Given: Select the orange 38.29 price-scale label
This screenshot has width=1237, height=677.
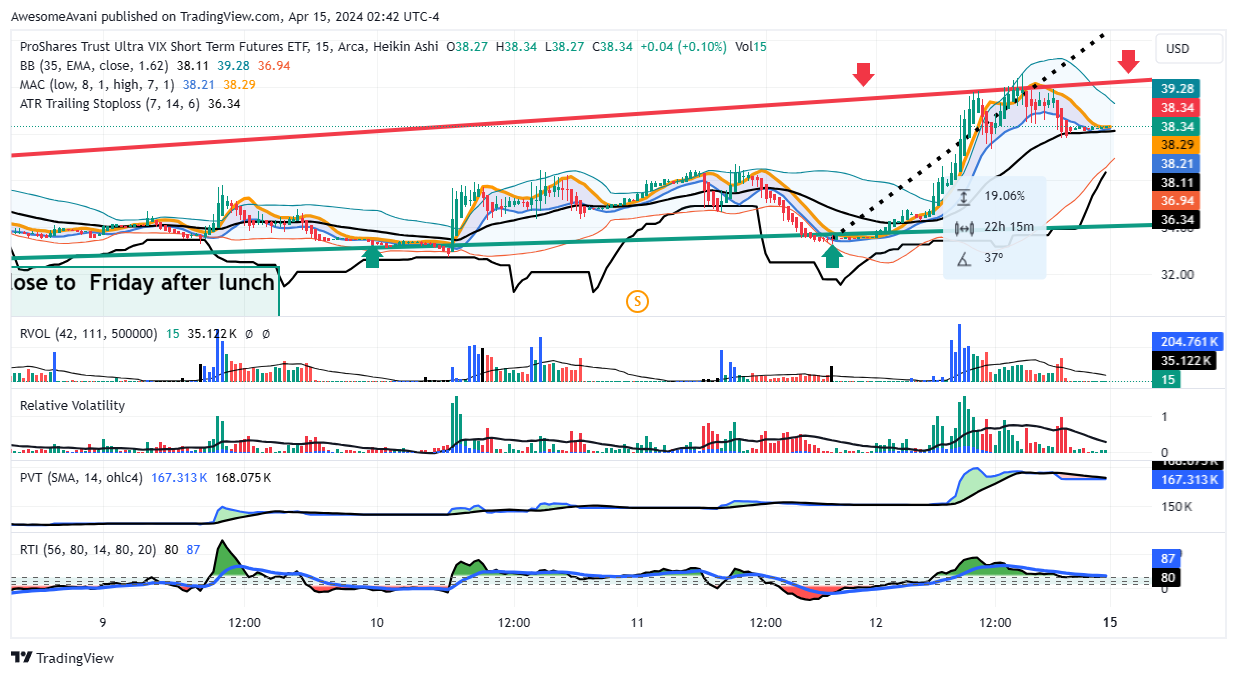Looking at the screenshot, I should [1177, 144].
